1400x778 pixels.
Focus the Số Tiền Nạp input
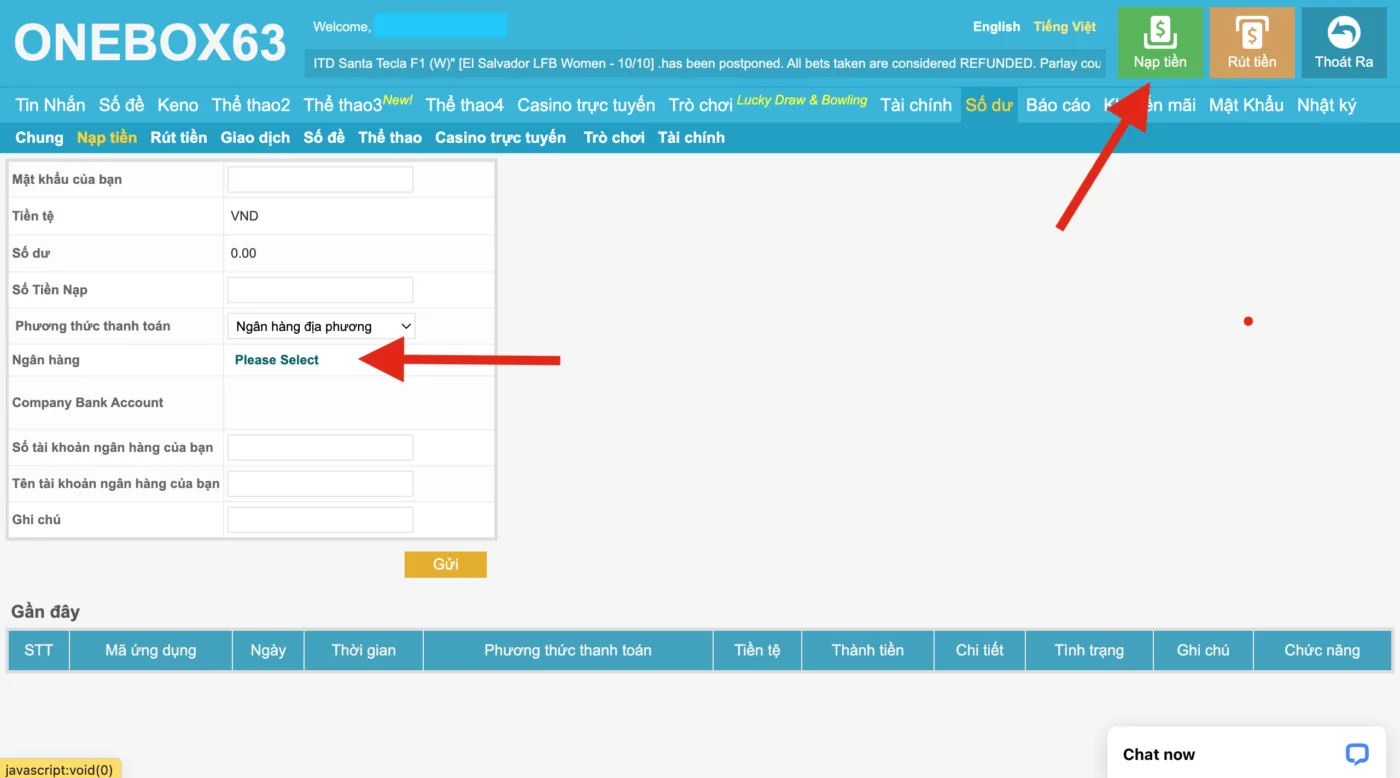click(320, 290)
